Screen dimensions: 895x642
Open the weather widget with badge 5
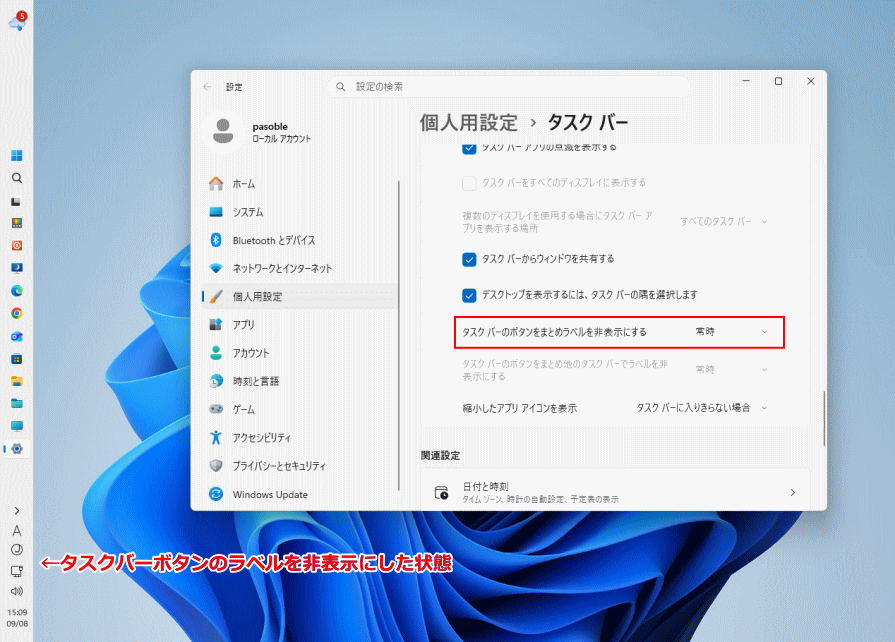(x=17, y=22)
